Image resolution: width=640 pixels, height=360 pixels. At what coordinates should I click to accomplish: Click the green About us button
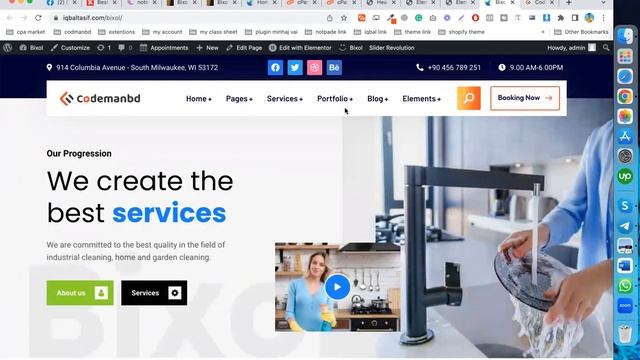pyautogui.click(x=80, y=293)
